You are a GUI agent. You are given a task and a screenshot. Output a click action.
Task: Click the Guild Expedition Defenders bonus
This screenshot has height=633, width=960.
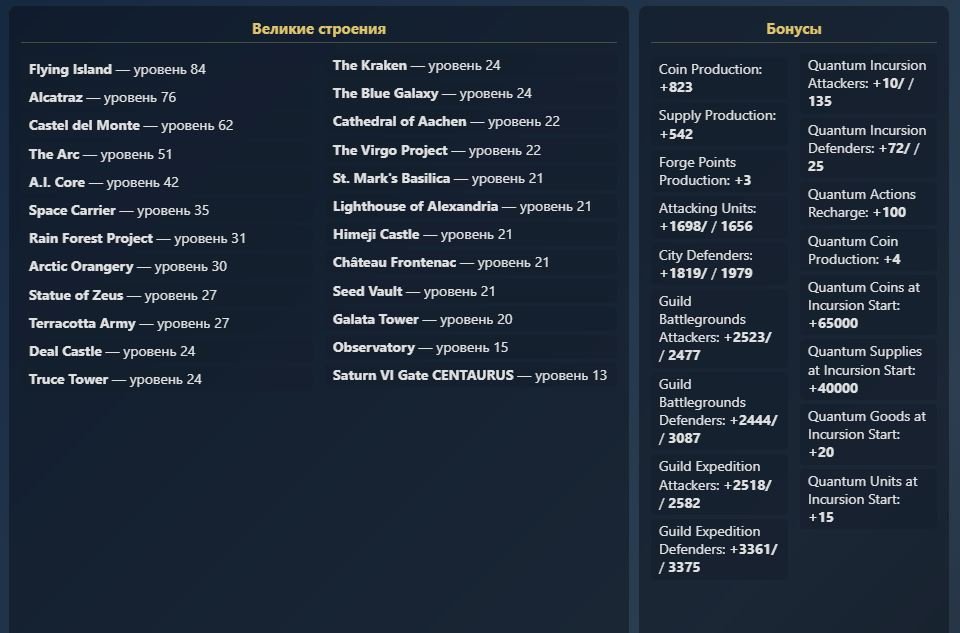coord(718,549)
